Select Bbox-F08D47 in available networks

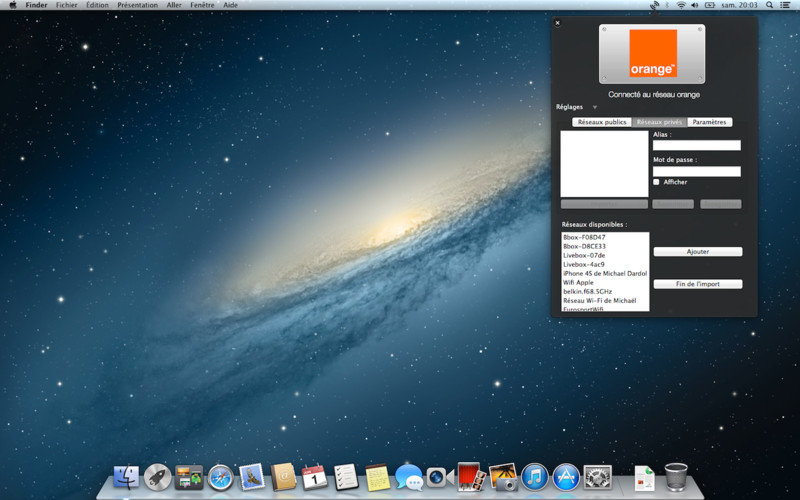click(605, 237)
